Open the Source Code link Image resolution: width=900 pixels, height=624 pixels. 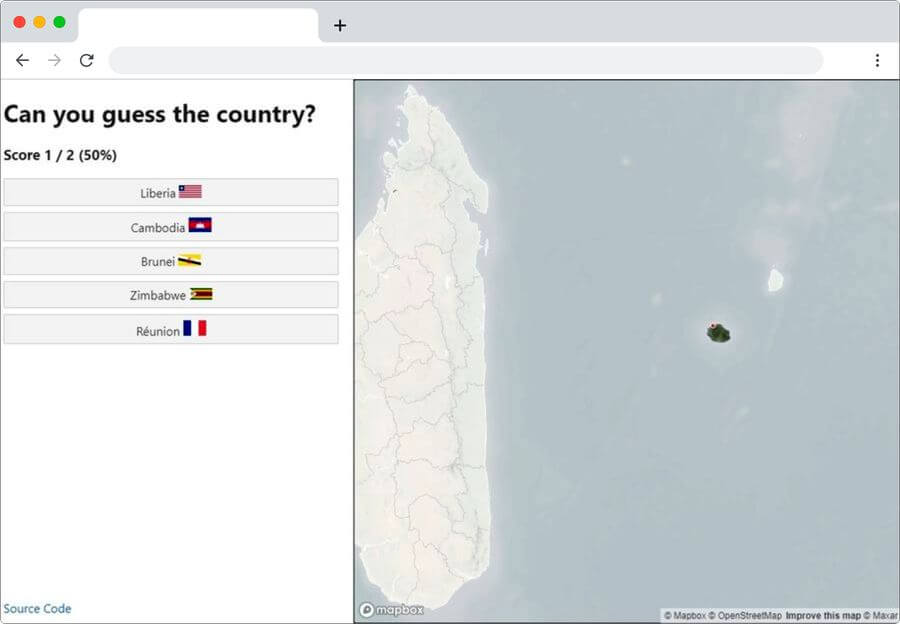37,609
